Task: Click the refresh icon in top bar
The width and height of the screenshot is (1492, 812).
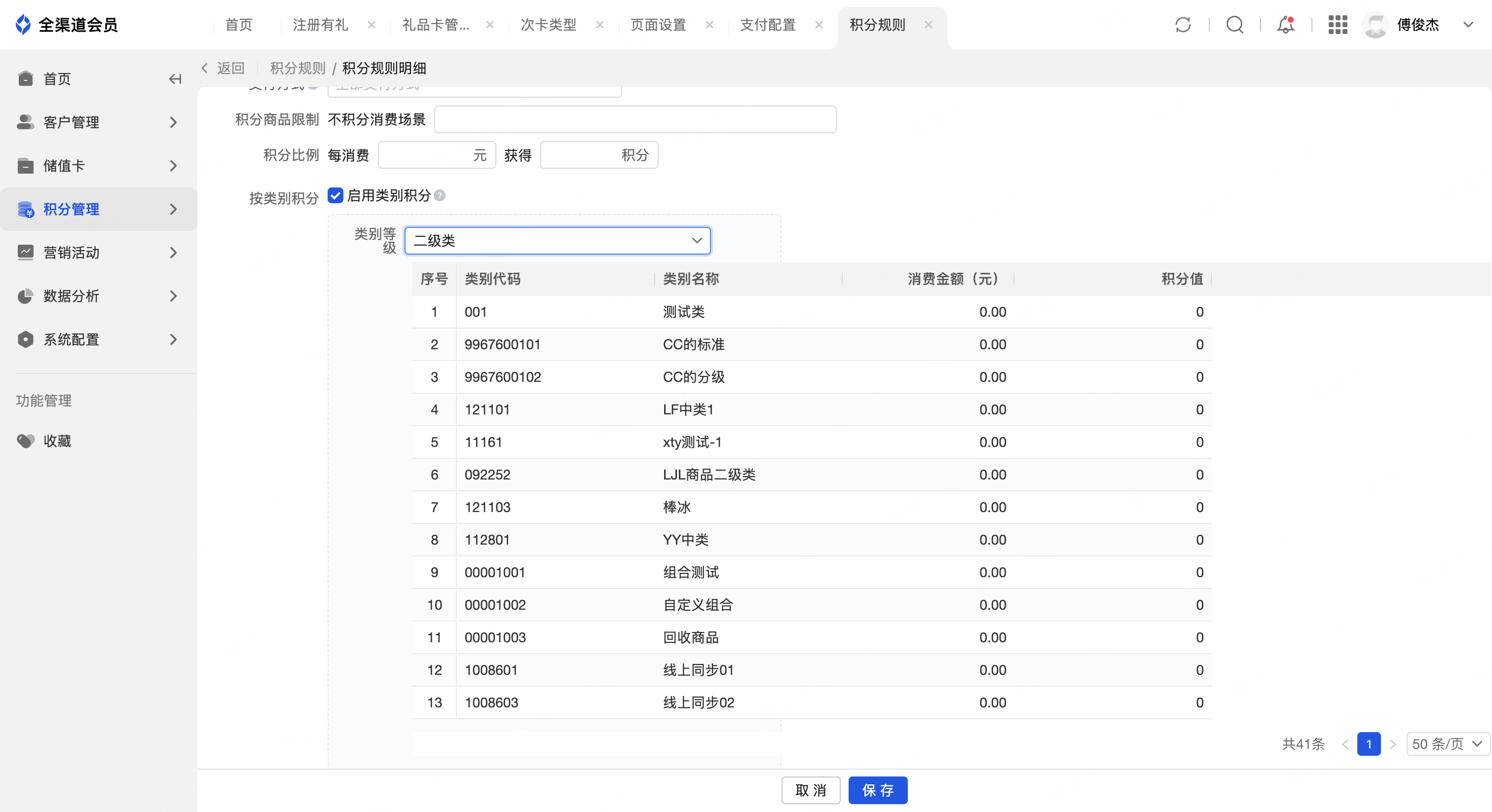Action: pos(1183,25)
